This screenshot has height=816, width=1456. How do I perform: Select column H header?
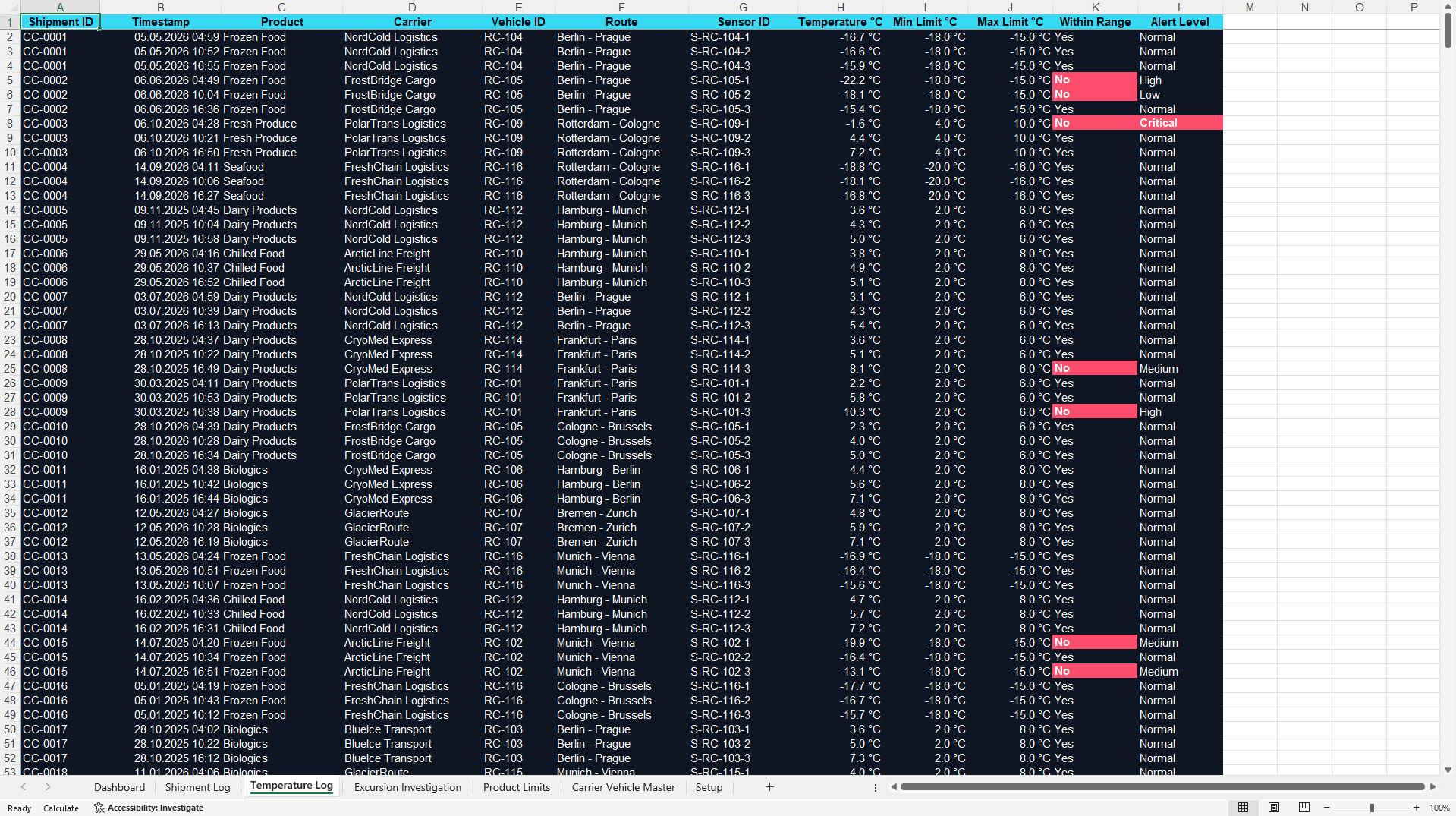(x=840, y=7)
